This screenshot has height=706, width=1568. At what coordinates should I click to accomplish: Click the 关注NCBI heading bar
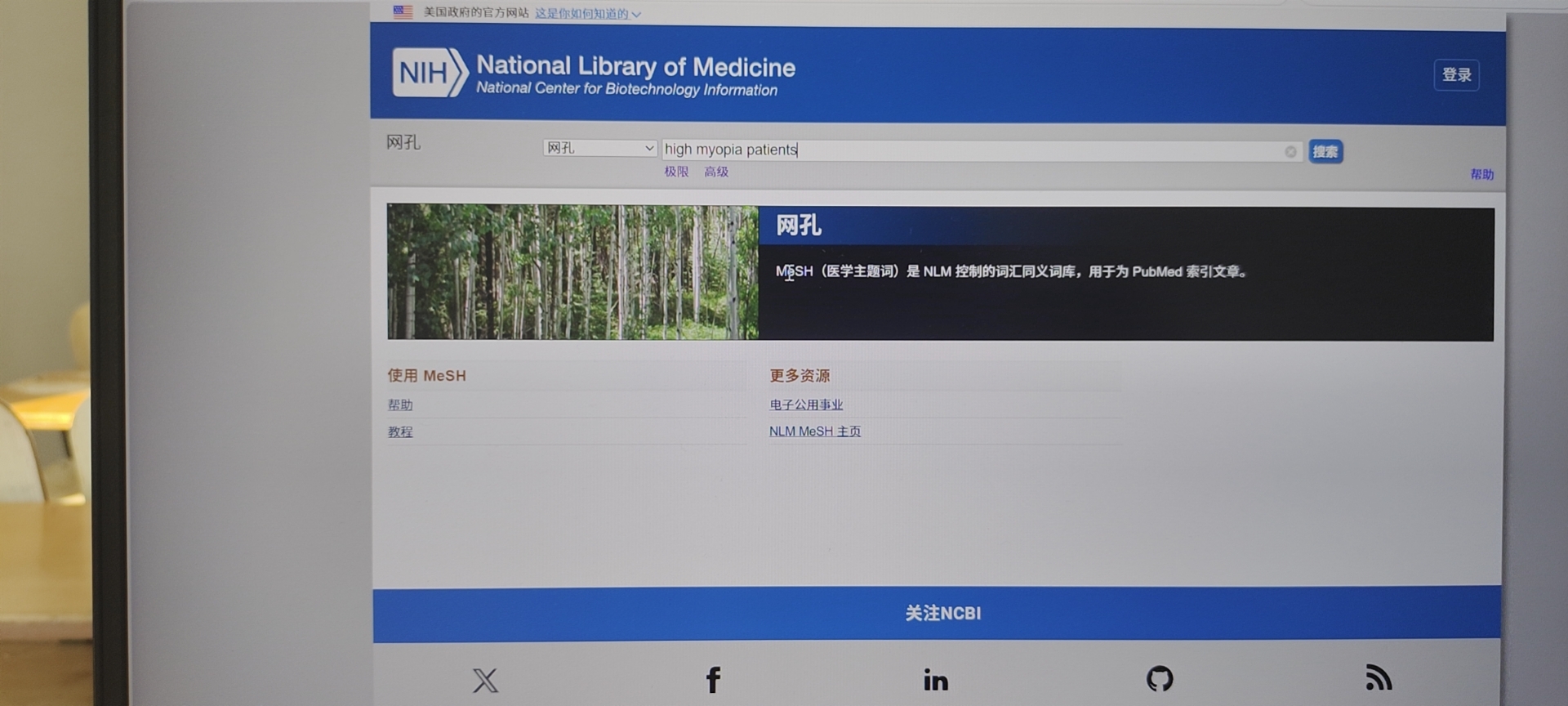click(x=937, y=613)
